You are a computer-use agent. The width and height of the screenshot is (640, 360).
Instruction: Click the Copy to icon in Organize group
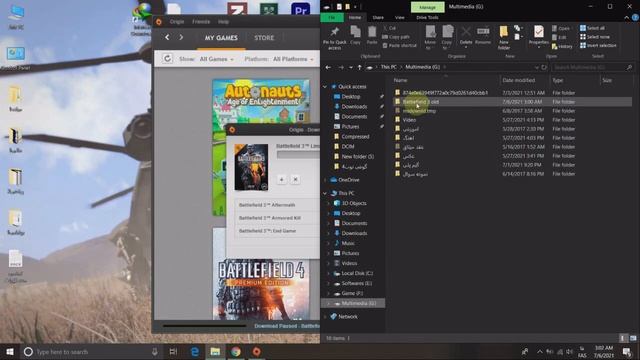click(x=447, y=38)
